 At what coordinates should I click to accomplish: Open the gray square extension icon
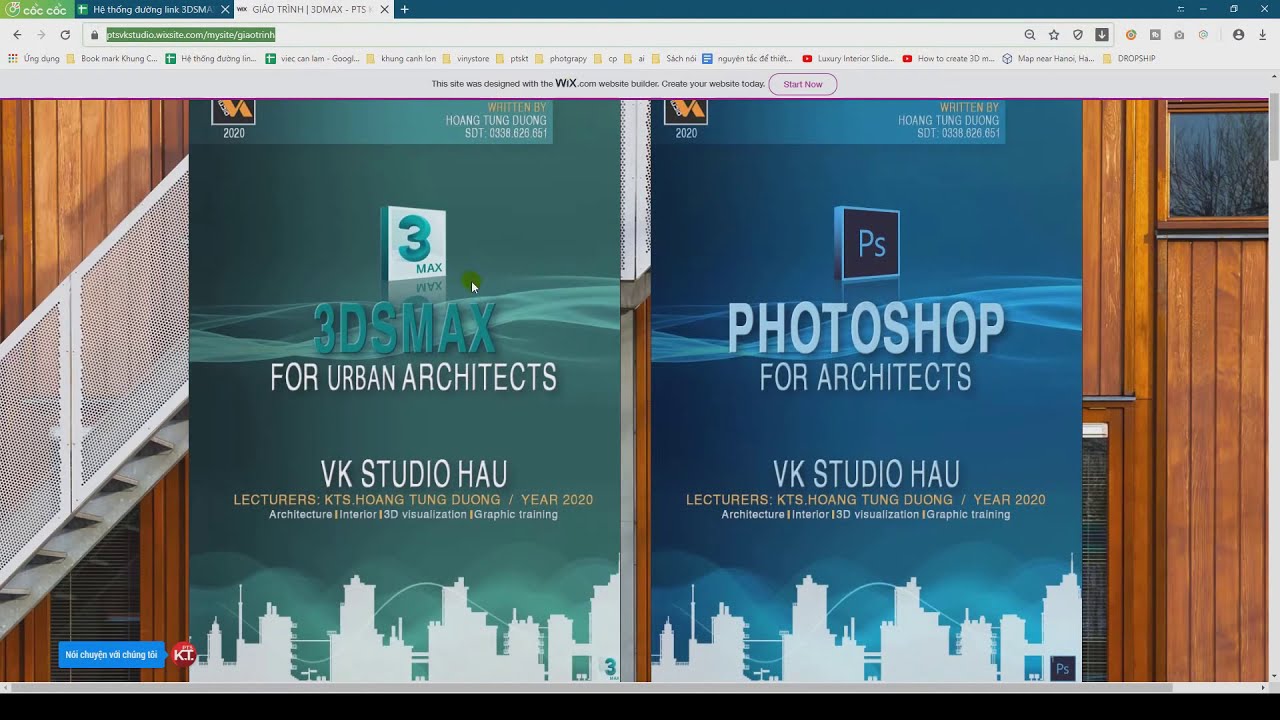(x=1155, y=34)
